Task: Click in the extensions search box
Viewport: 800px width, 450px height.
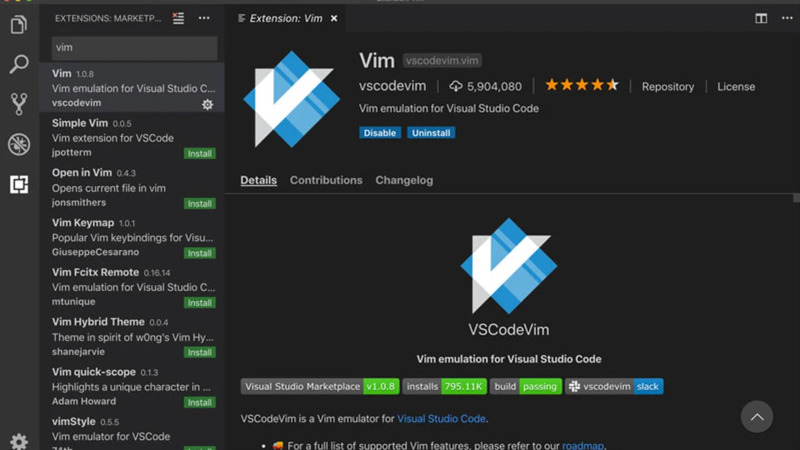Action: 135,47
